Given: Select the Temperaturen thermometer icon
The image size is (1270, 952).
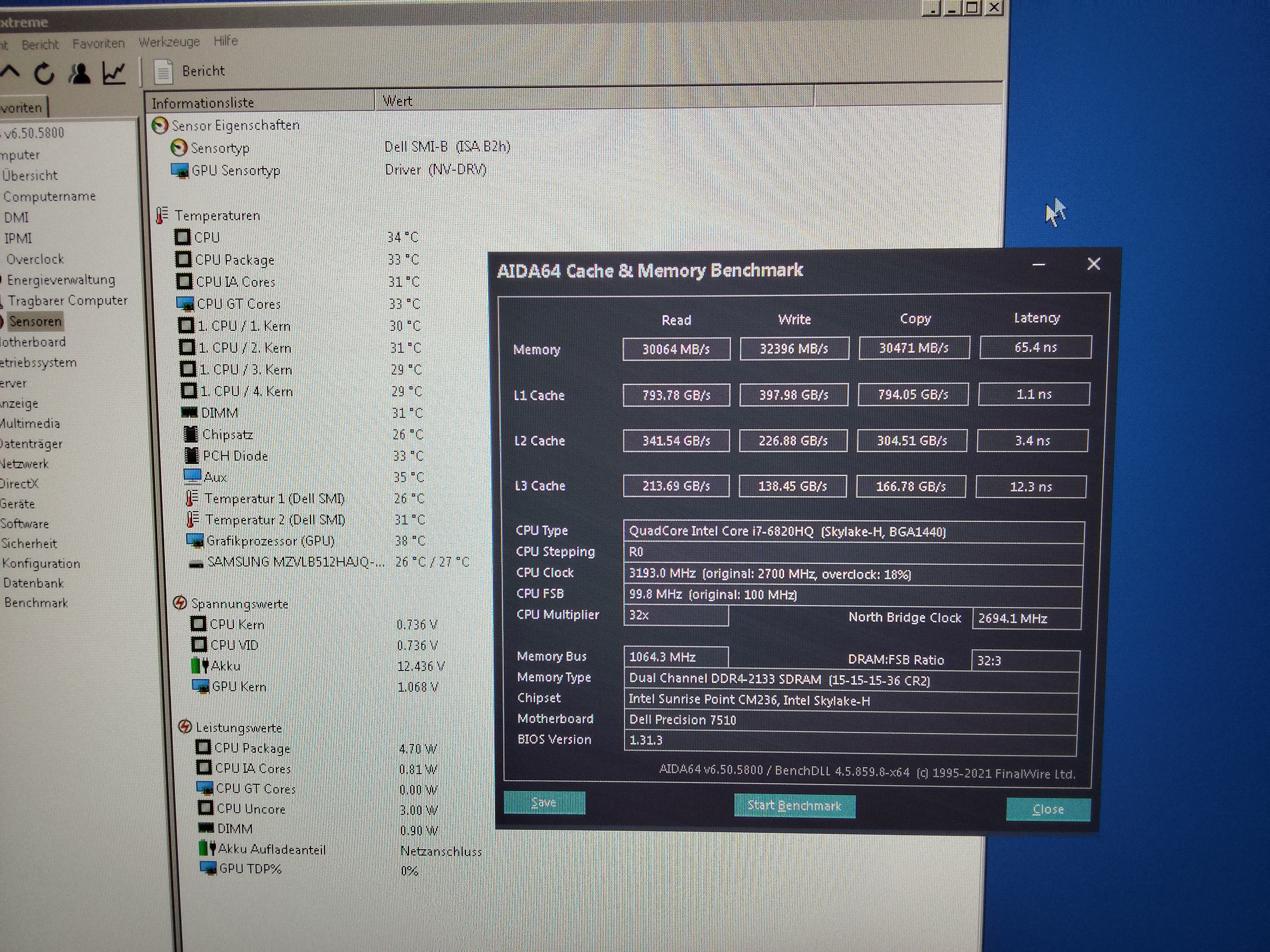Looking at the screenshot, I should (x=162, y=215).
